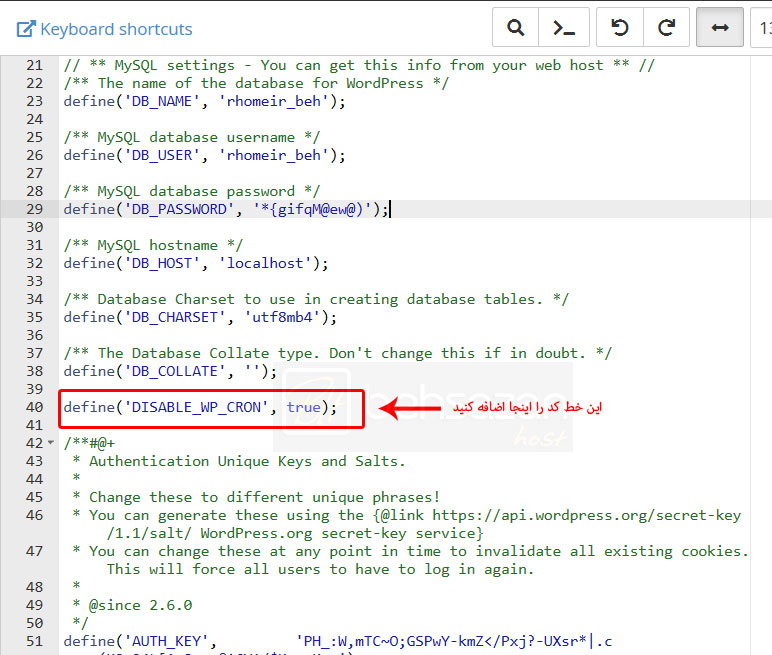The width and height of the screenshot is (772, 655).
Task: Click the undo arrow icon
Action: click(620, 28)
